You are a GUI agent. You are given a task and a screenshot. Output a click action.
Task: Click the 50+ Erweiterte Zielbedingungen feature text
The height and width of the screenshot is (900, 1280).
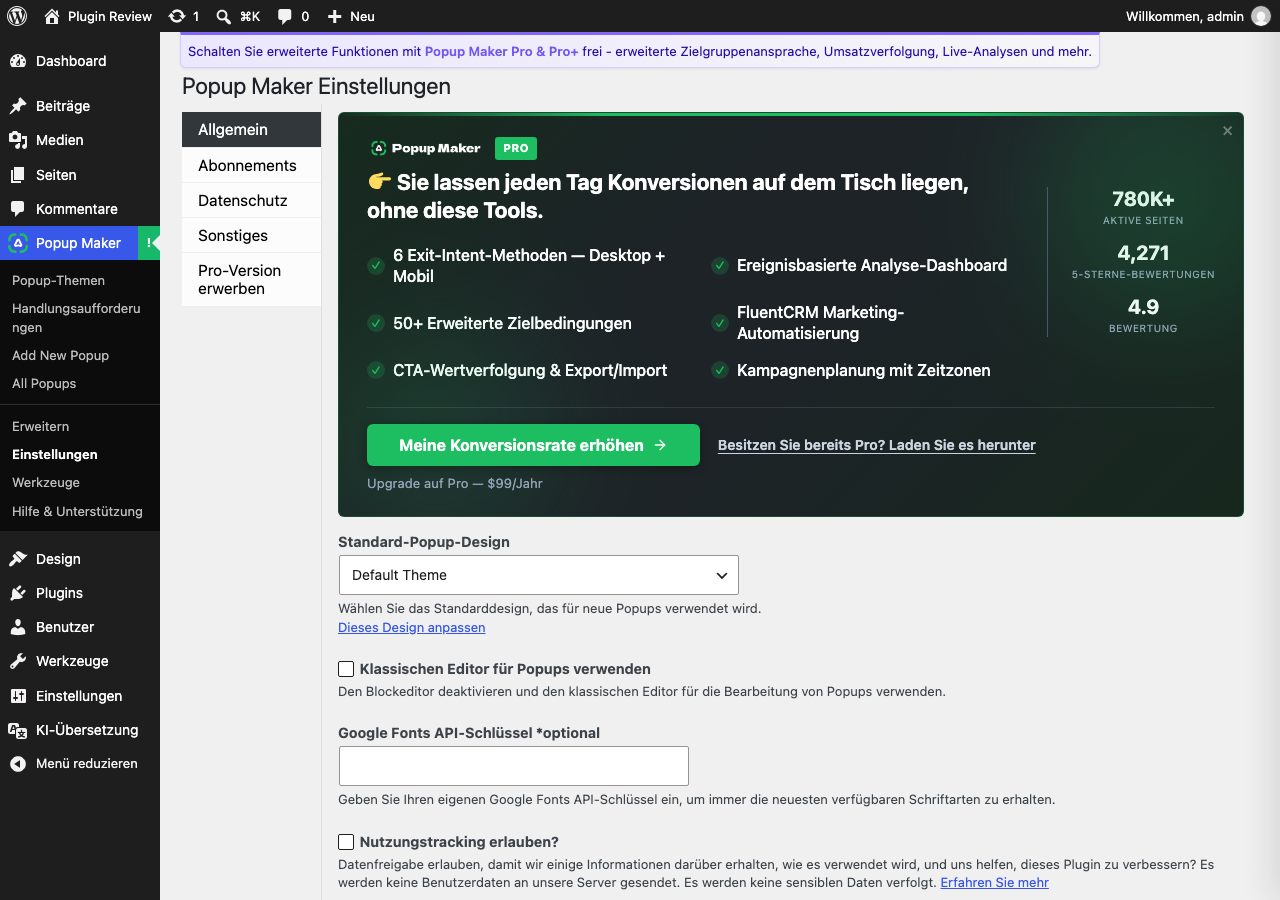pos(512,324)
